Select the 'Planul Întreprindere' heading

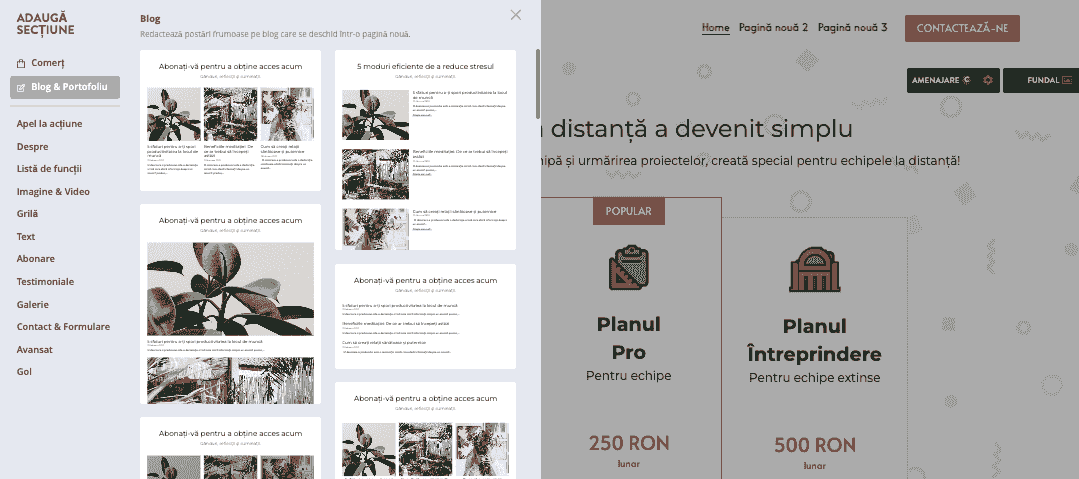click(815, 341)
